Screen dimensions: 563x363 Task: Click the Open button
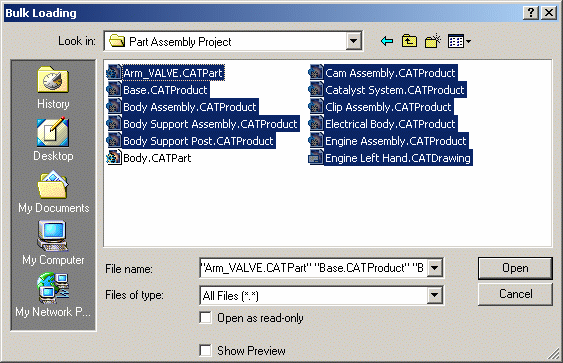[515, 268]
